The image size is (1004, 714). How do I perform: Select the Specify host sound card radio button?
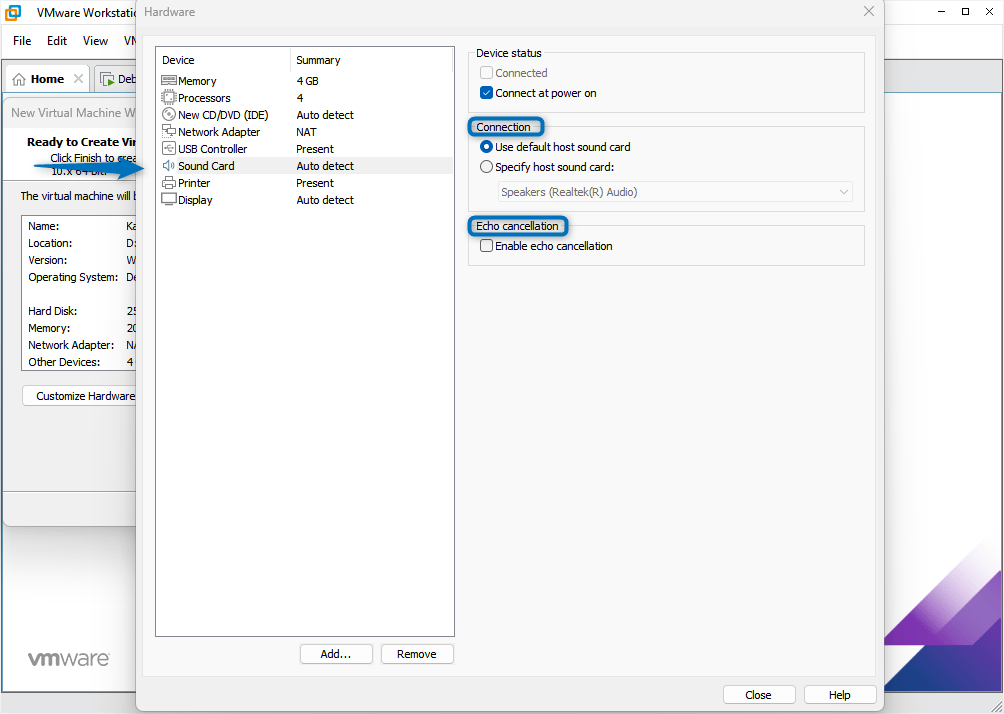click(486, 166)
